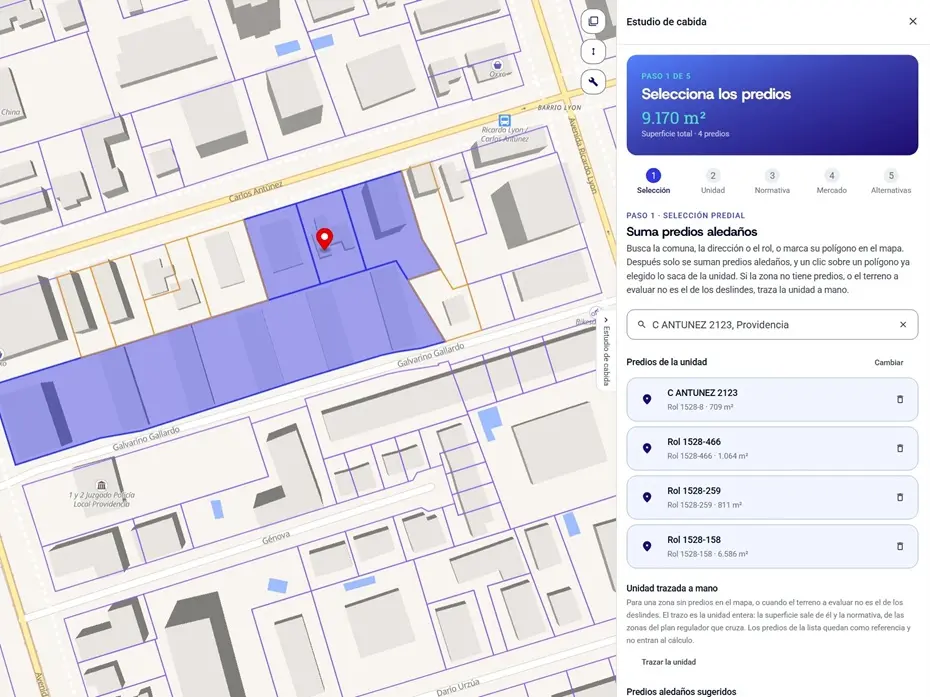Click the Unidad trazada a mano heading

coord(672,588)
